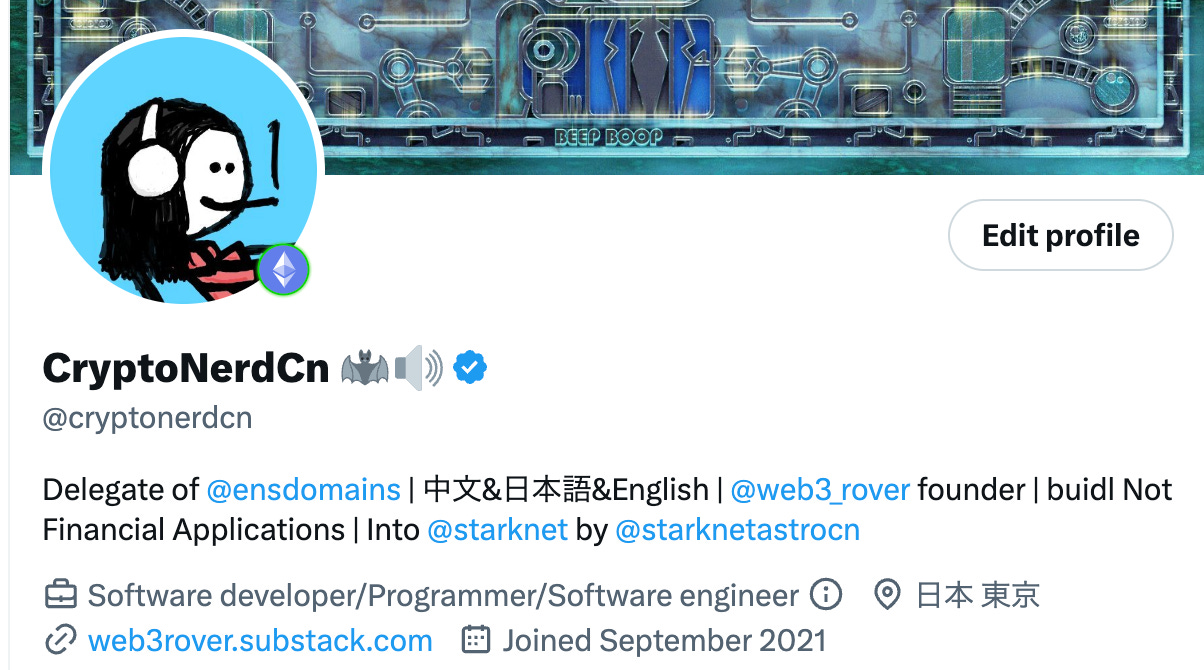Click the briefcase profession icon
Viewport: 1204px width, 670px height.
tap(61, 595)
